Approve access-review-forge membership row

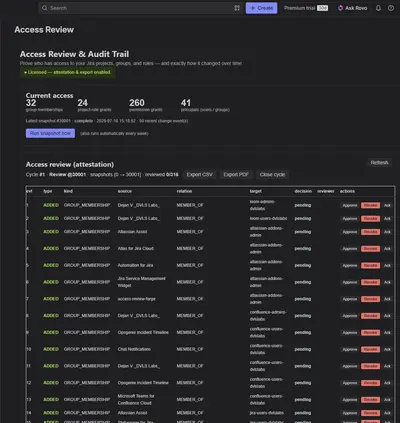[350, 299]
